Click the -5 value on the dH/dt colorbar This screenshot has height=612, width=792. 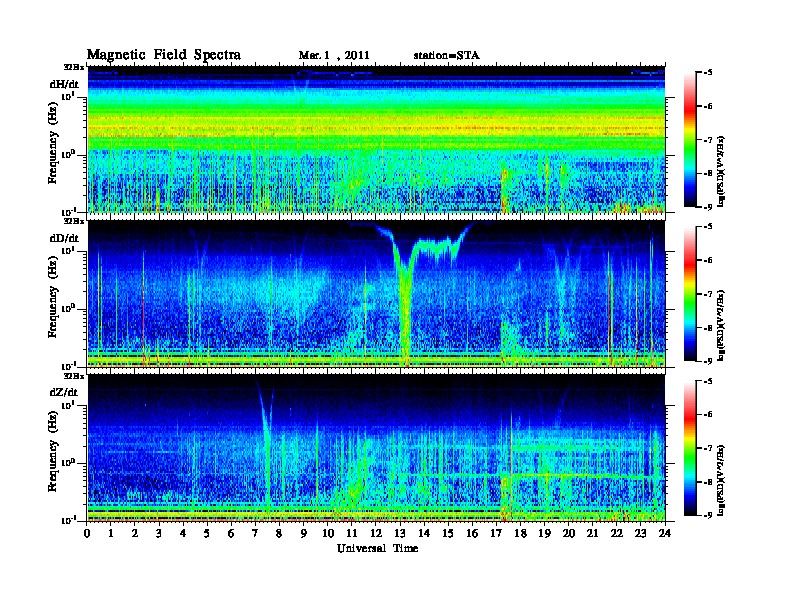708,73
